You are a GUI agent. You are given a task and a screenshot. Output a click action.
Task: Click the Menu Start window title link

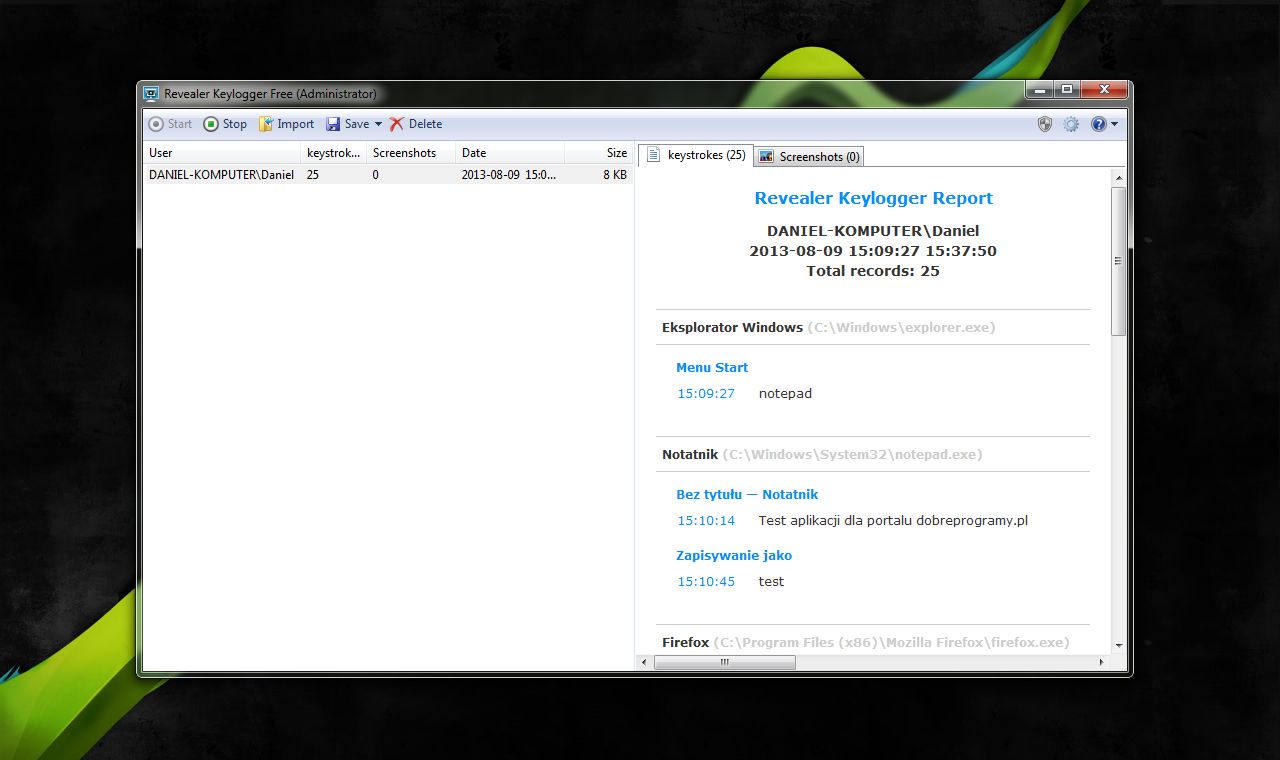[712, 367]
